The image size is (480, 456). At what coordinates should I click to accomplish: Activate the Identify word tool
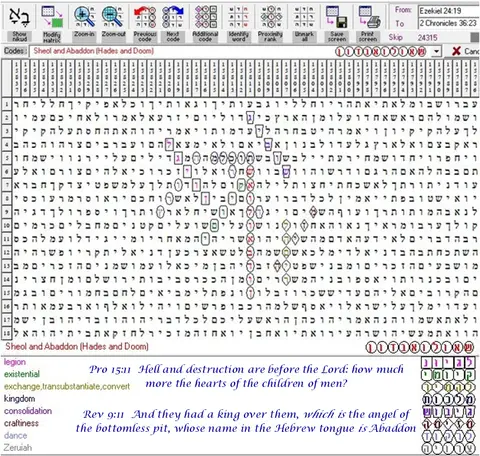pyautogui.click(x=239, y=23)
